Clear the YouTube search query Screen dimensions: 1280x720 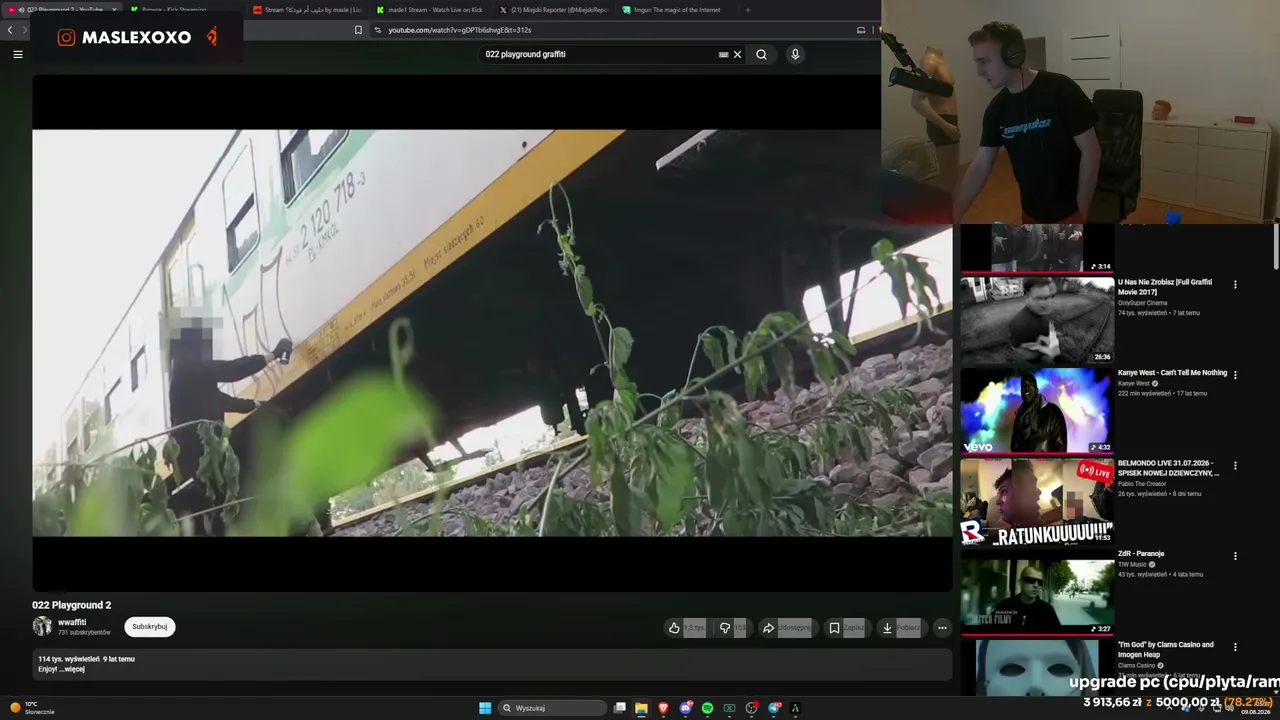point(738,55)
